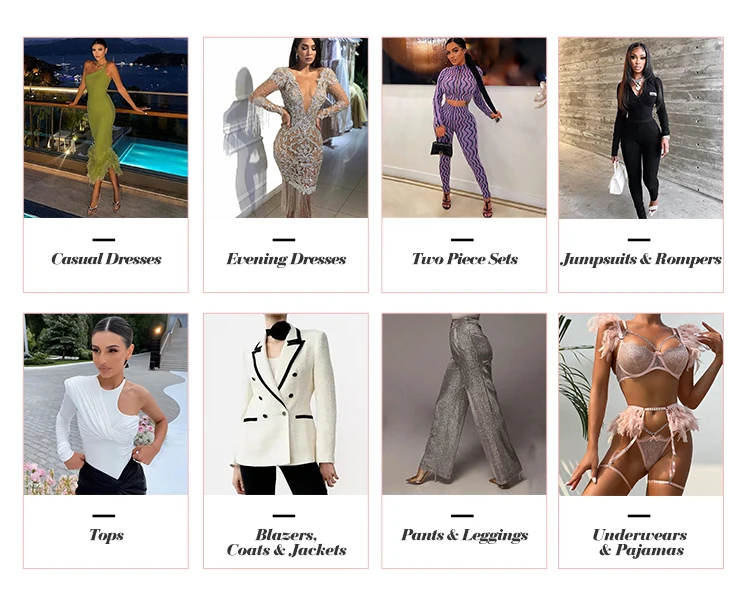Open the Casual Dresses category image
This screenshot has height=594, width=750.
coord(106,128)
